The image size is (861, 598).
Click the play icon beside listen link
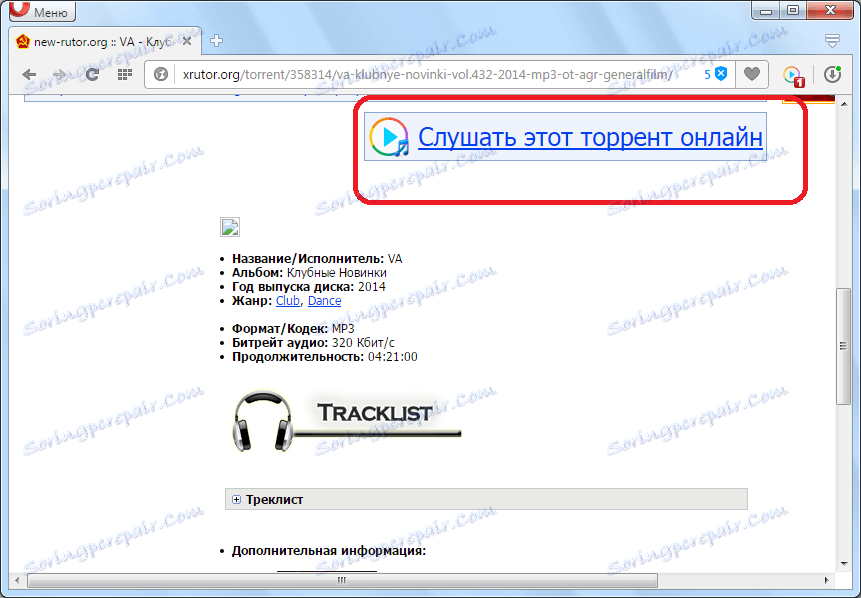click(x=389, y=137)
